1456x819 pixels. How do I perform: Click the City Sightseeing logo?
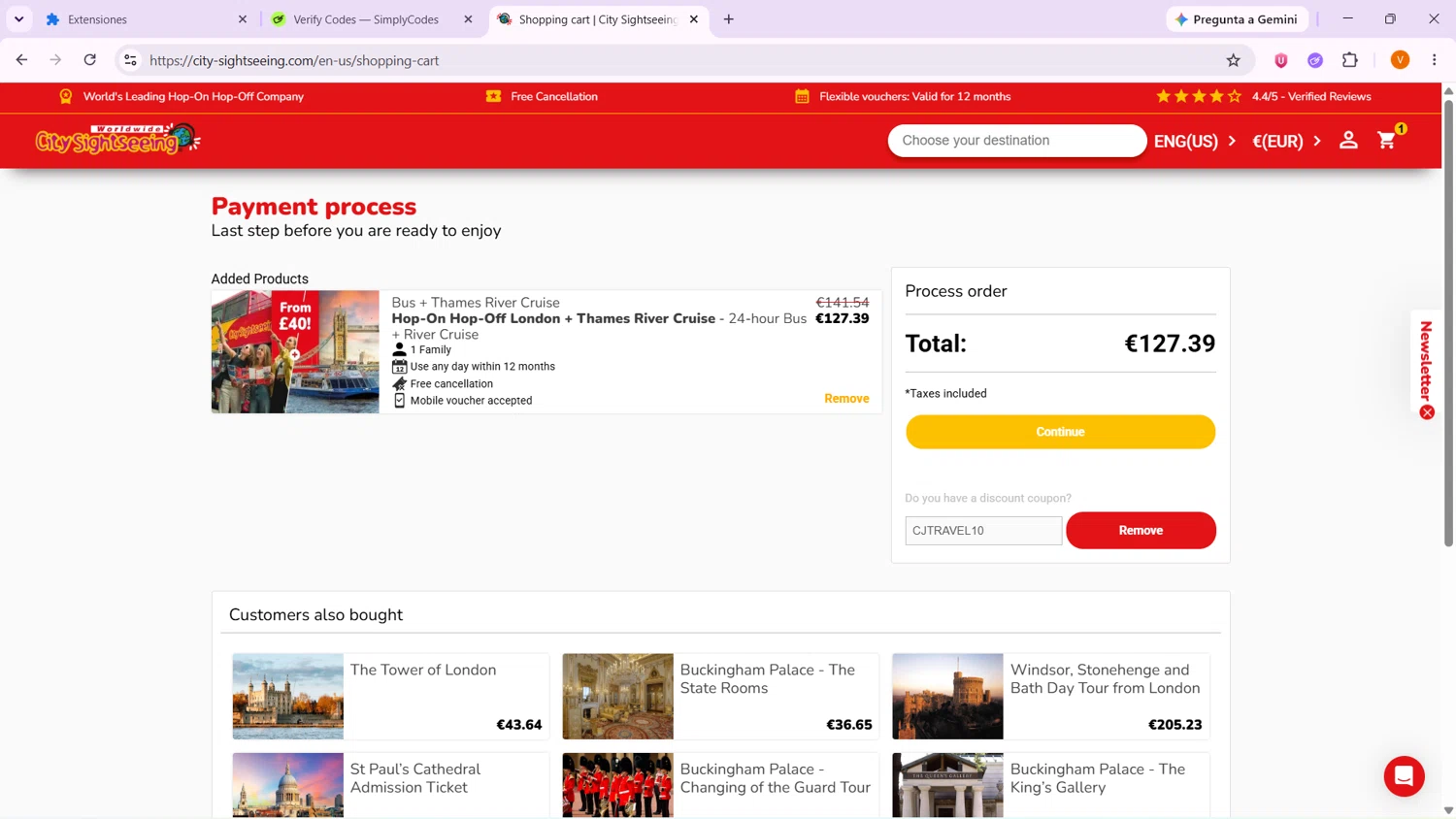pos(117,140)
